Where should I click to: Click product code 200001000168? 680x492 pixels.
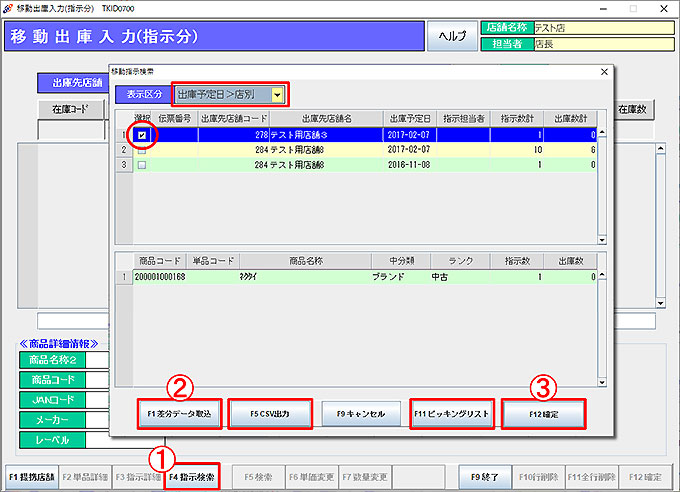pos(160,277)
